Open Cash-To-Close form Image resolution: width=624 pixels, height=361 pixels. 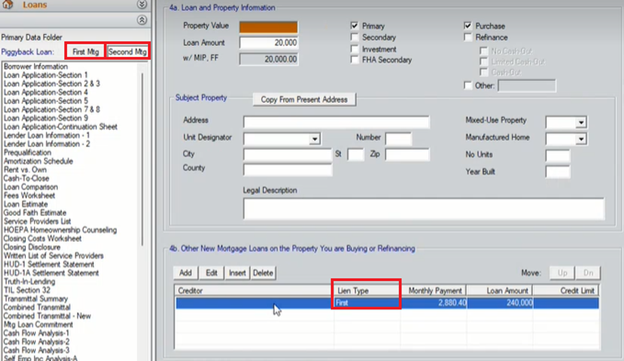click(26, 178)
